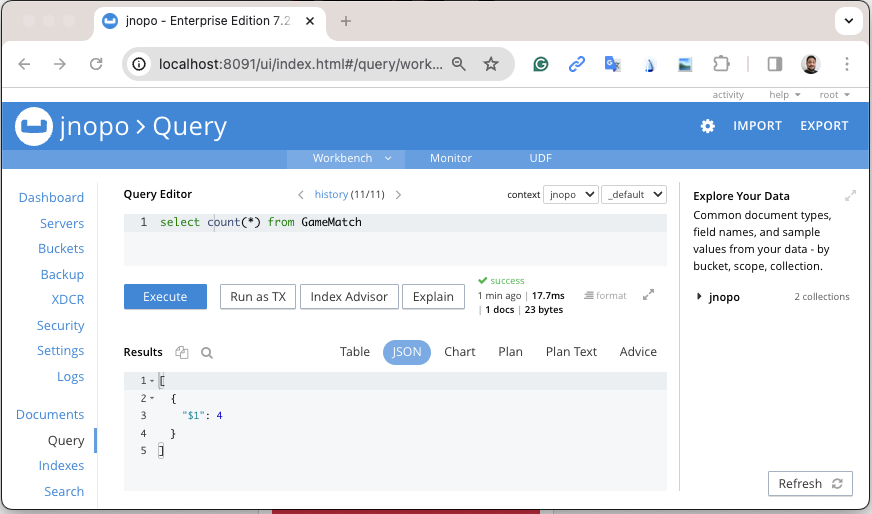
Task: Open the Plan Text view
Action: pyautogui.click(x=571, y=352)
